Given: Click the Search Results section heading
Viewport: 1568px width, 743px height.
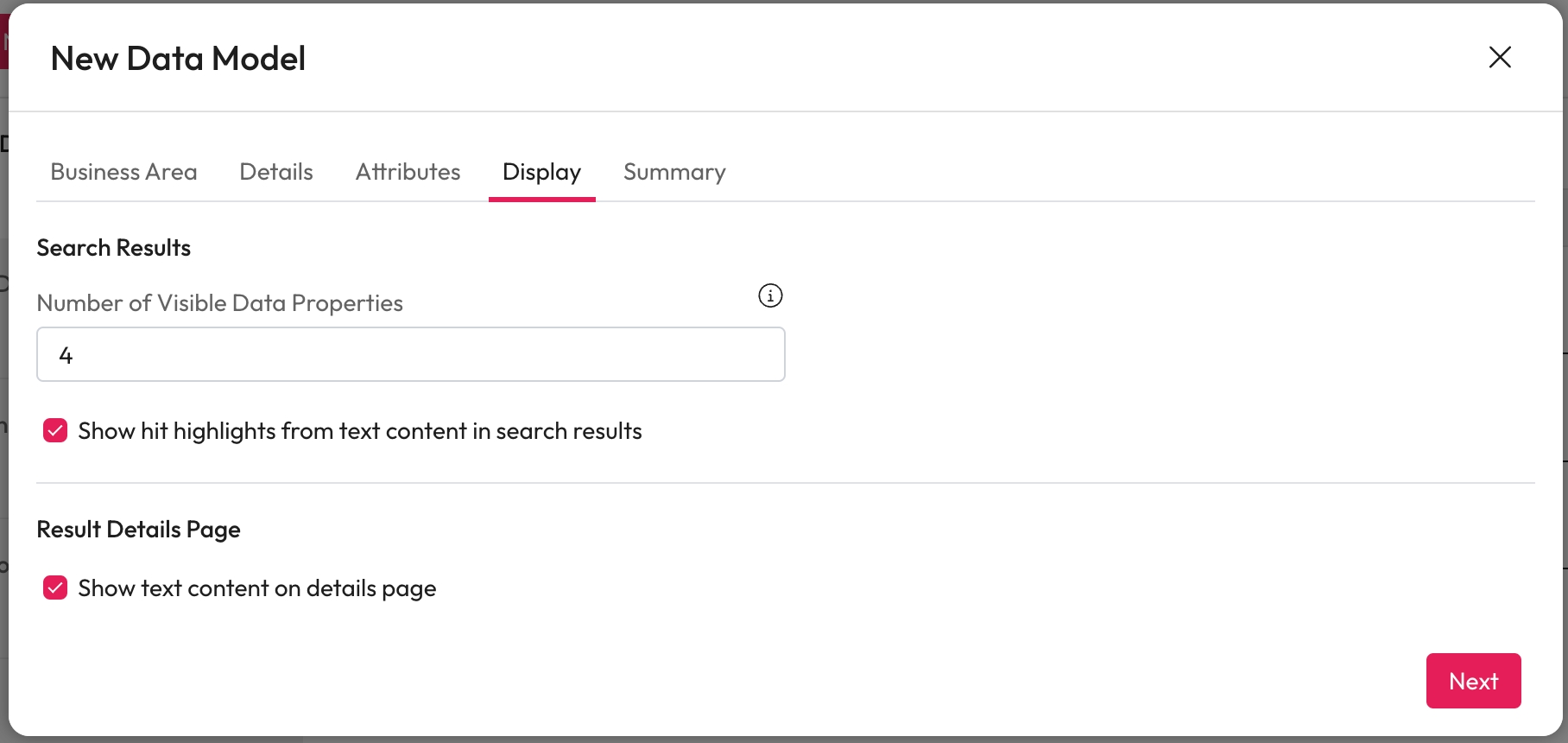Looking at the screenshot, I should [113, 248].
